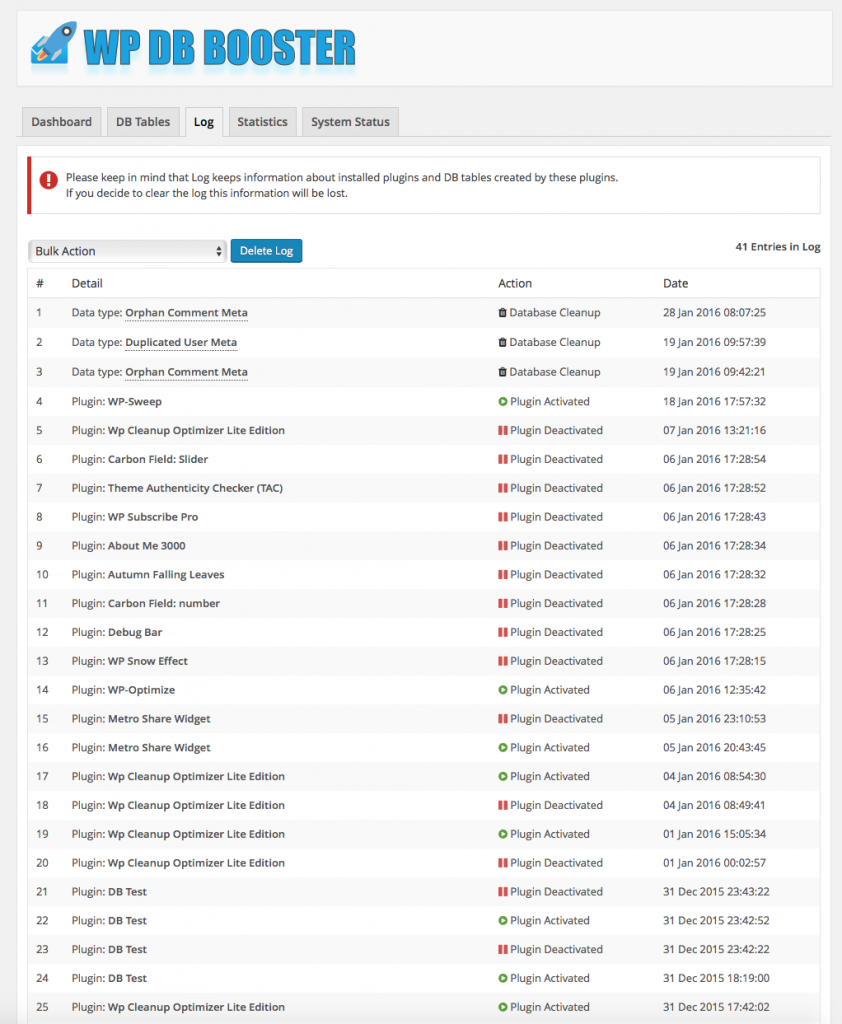Click green activated icon in row 24
The image size is (842, 1024).
[x=502, y=978]
